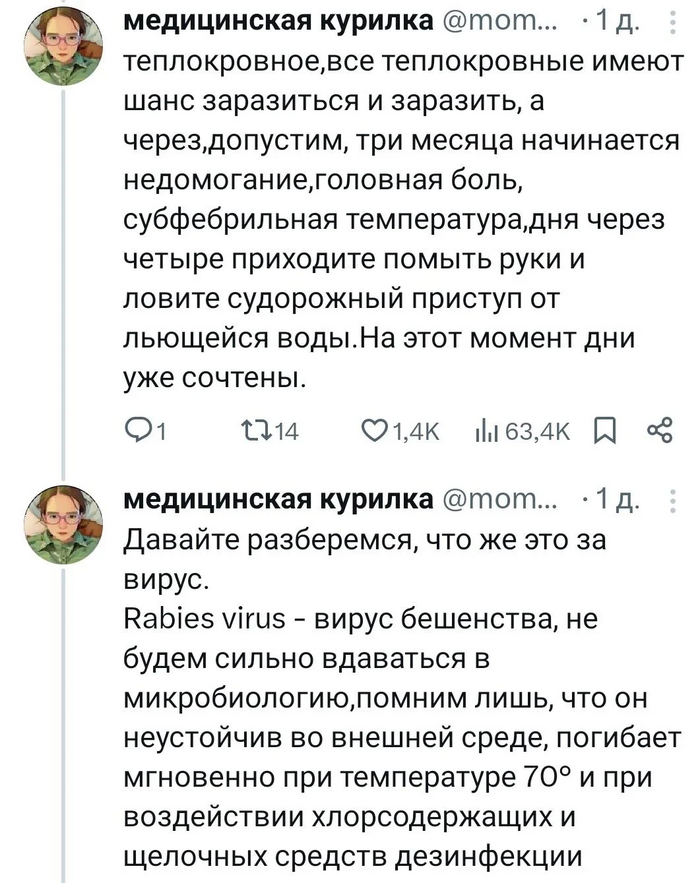Click the share icon on first tweet
Viewport: 700px width, 883px height.
660,430
